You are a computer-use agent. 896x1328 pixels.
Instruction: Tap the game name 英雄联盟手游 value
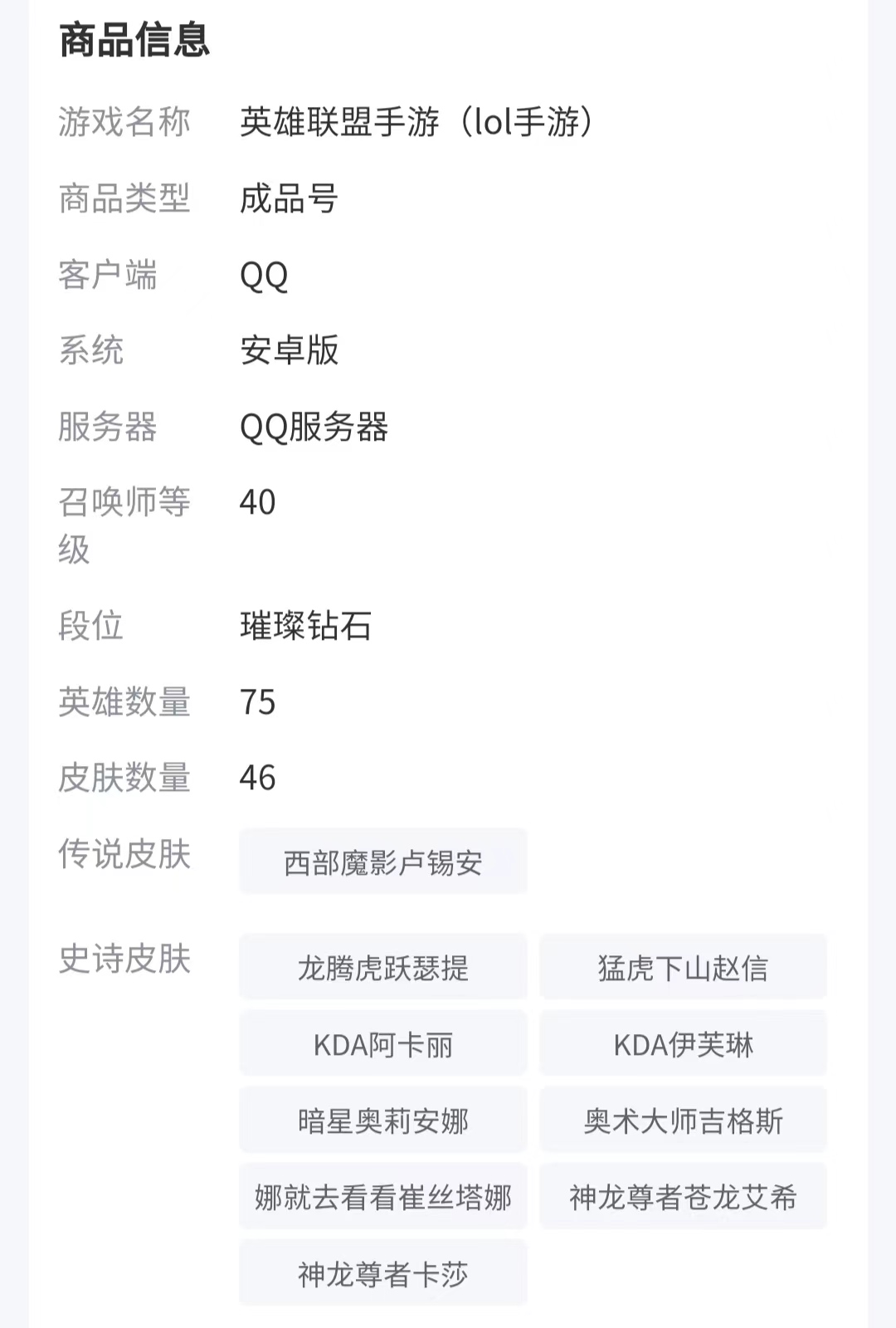point(416,122)
